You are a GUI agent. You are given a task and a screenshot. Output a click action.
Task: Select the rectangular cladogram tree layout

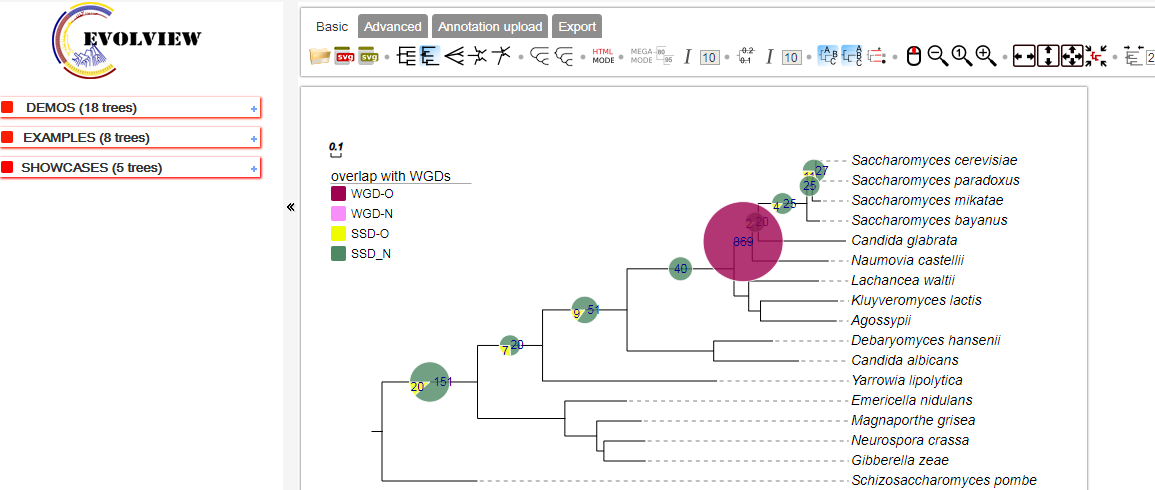click(407, 57)
